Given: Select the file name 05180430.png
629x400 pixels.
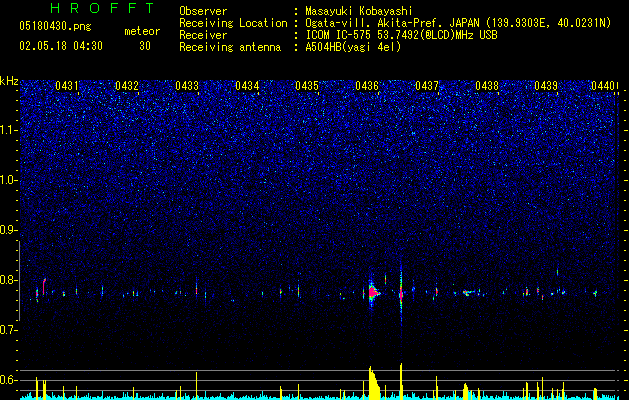Looking at the screenshot, I should click(x=55, y=26).
